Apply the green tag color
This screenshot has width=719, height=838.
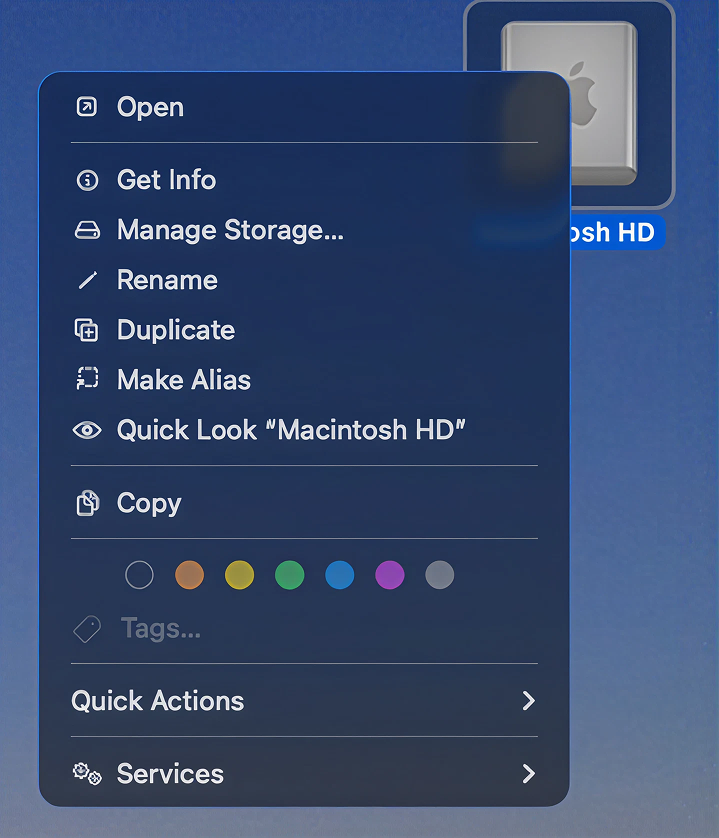(290, 575)
